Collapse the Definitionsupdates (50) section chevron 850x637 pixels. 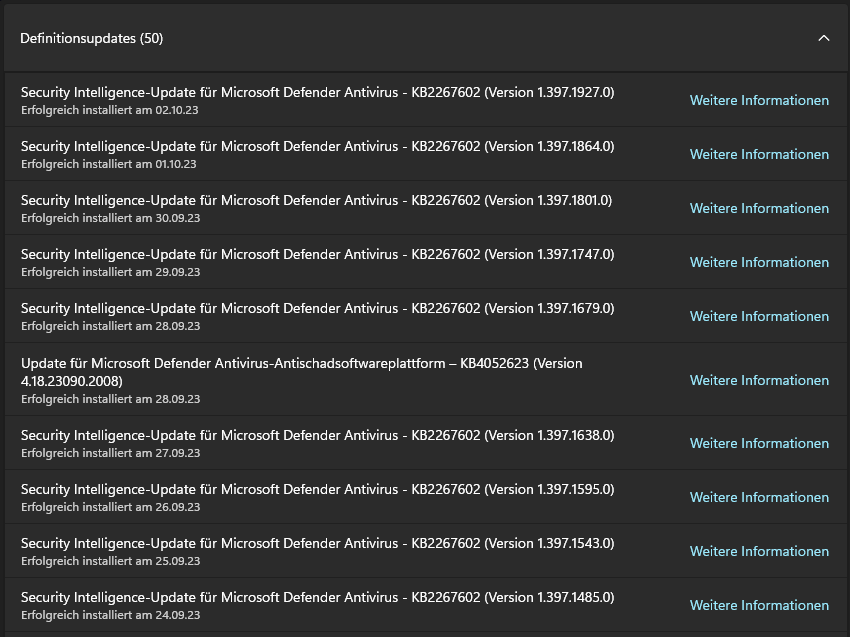[823, 38]
